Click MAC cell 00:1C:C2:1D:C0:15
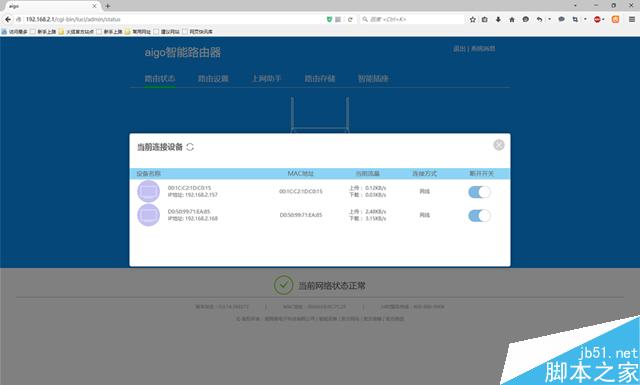Viewport: 640px width, 385px height. (301, 191)
